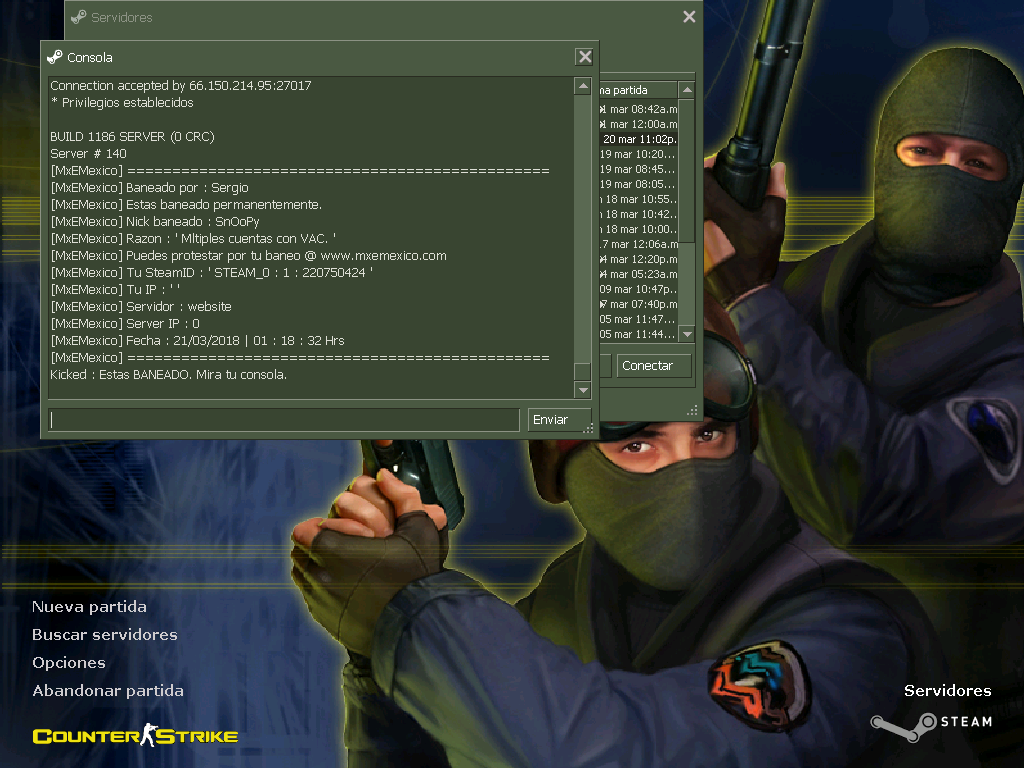The width and height of the screenshot is (1024, 768).
Task: Focus the console command input field
Action: pyautogui.click(x=284, y=420)
